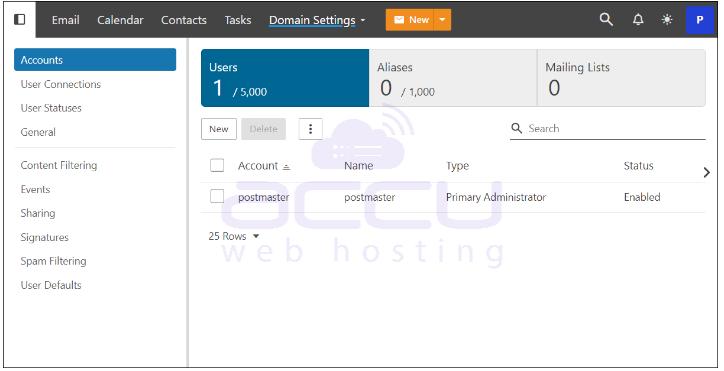Open User Statuses in the sidebar
724x371 pixels.
(x=51, y=108)
